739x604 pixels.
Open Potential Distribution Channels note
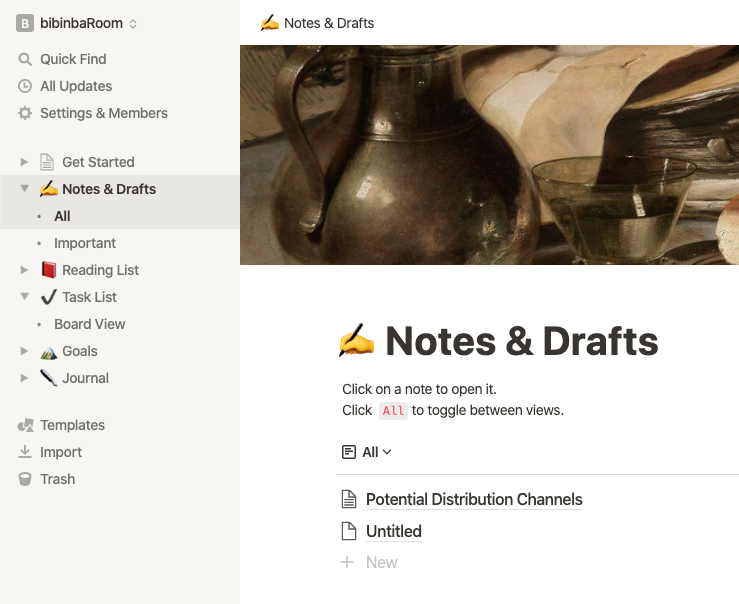pyautogui.click(x=474, y=499)
